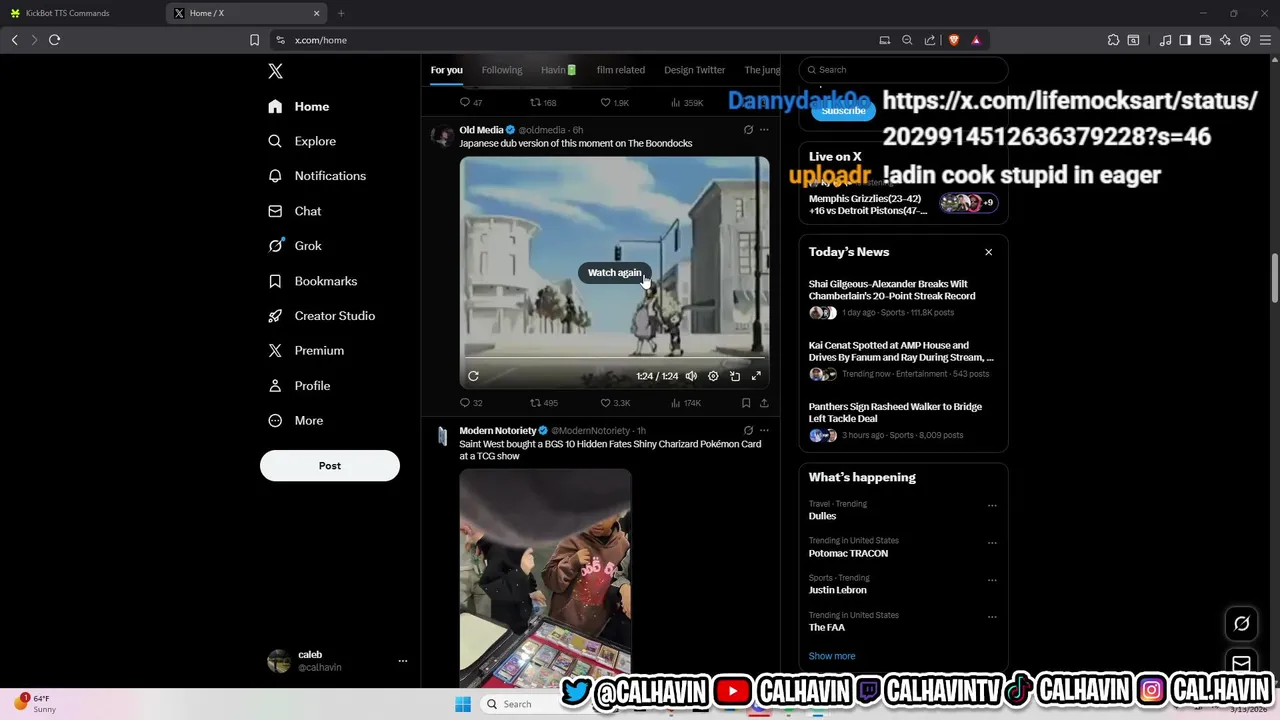This screenshot has width=1280, height=720.
Task: Switch to the For you tab
Action: pos(446,70)
